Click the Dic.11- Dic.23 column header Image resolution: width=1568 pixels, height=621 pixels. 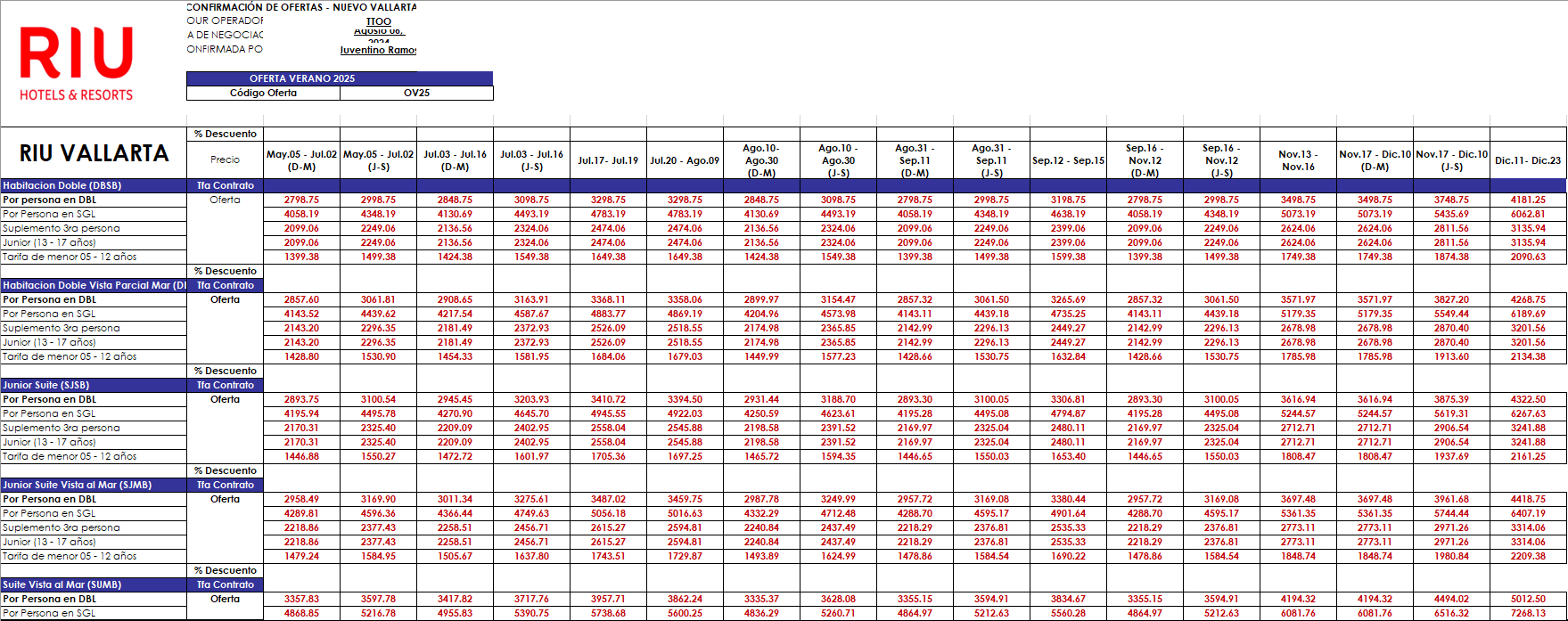(1528, 160)
